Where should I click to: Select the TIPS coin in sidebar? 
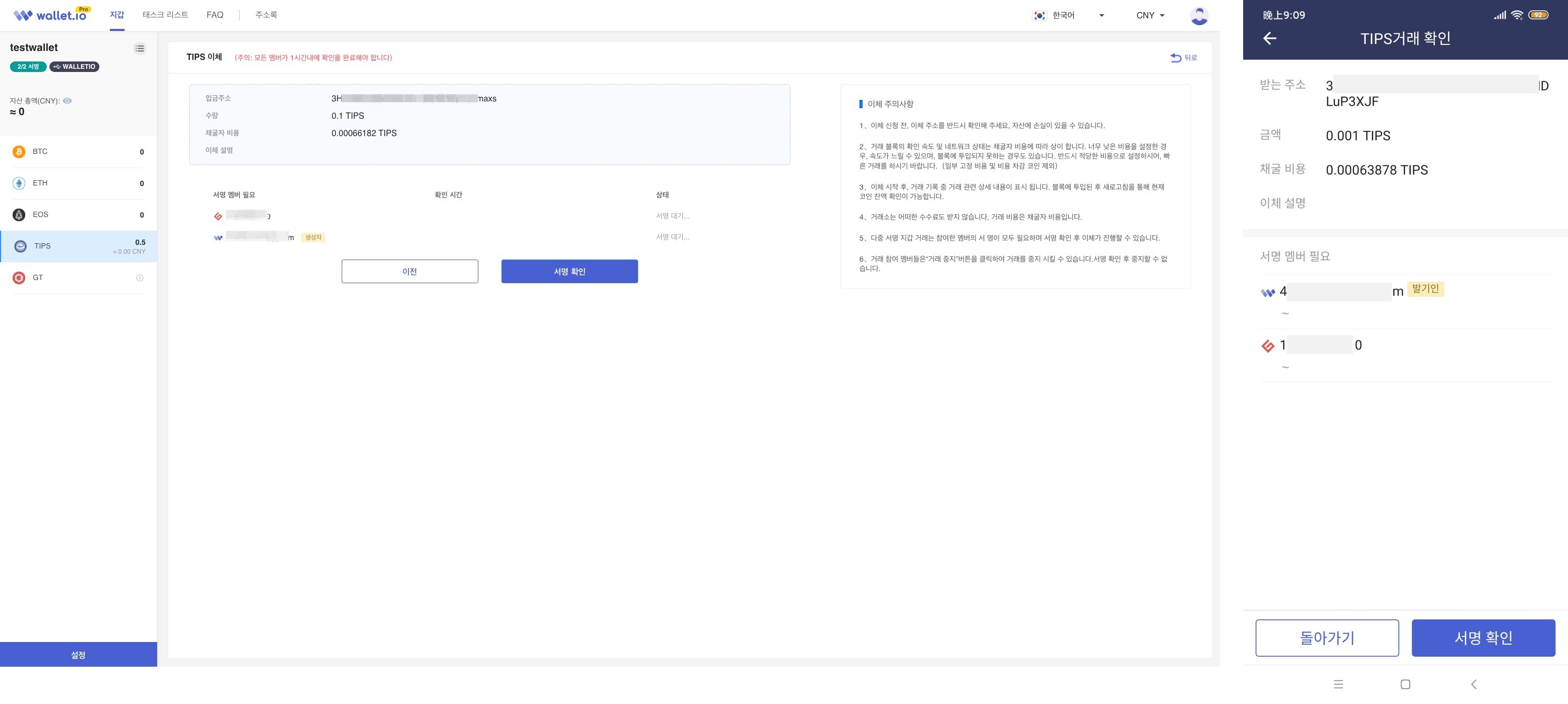point(78,246)
